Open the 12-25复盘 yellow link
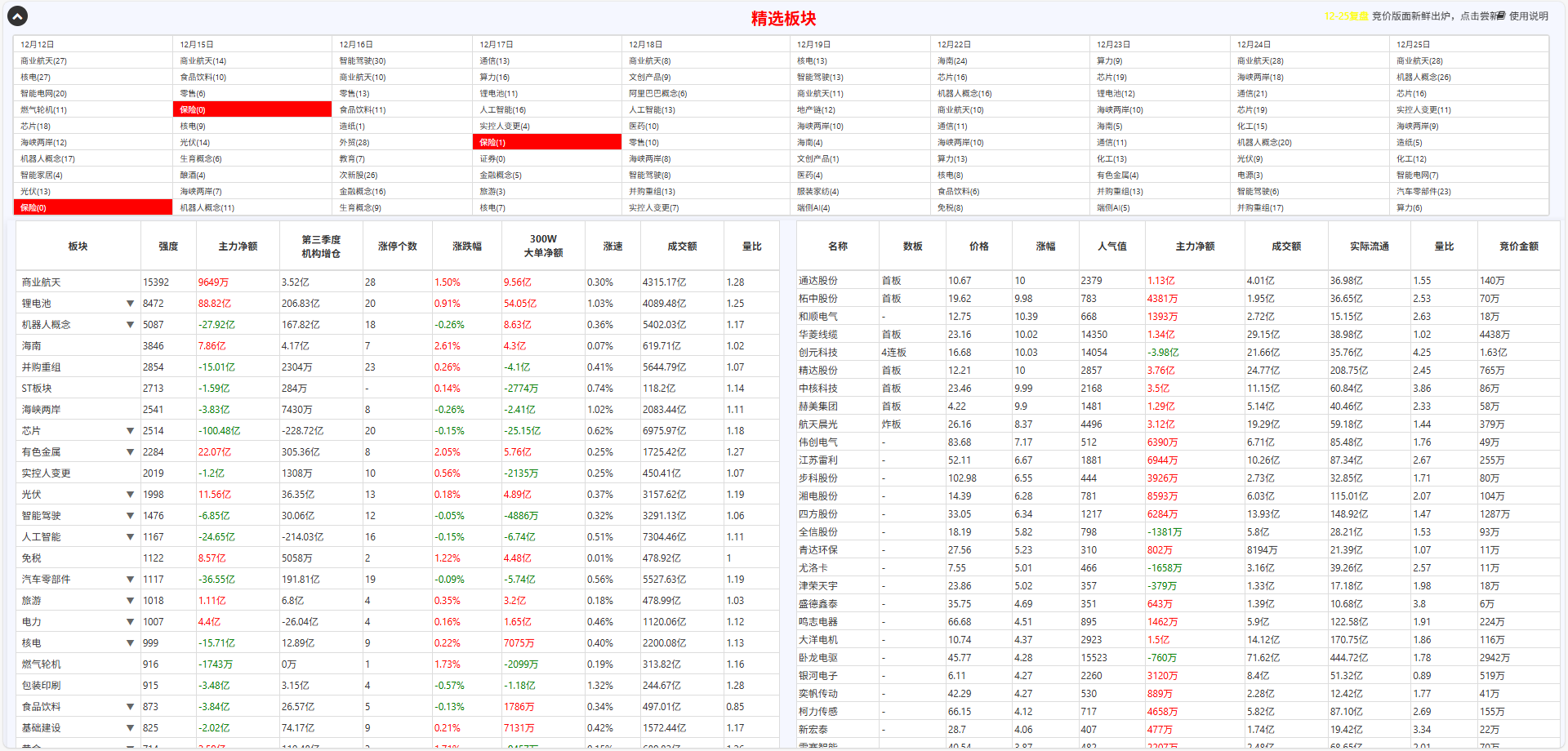 coord(1346,16)
